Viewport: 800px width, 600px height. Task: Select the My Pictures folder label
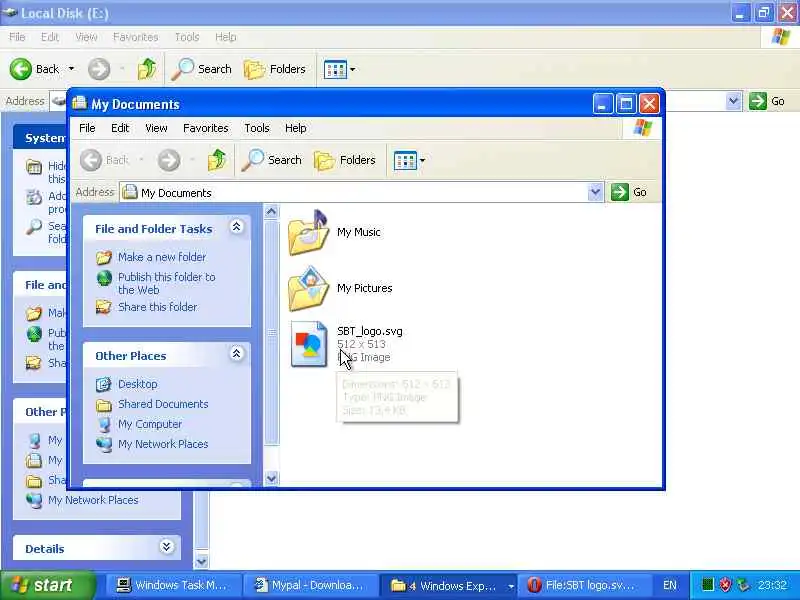point(364,288)
